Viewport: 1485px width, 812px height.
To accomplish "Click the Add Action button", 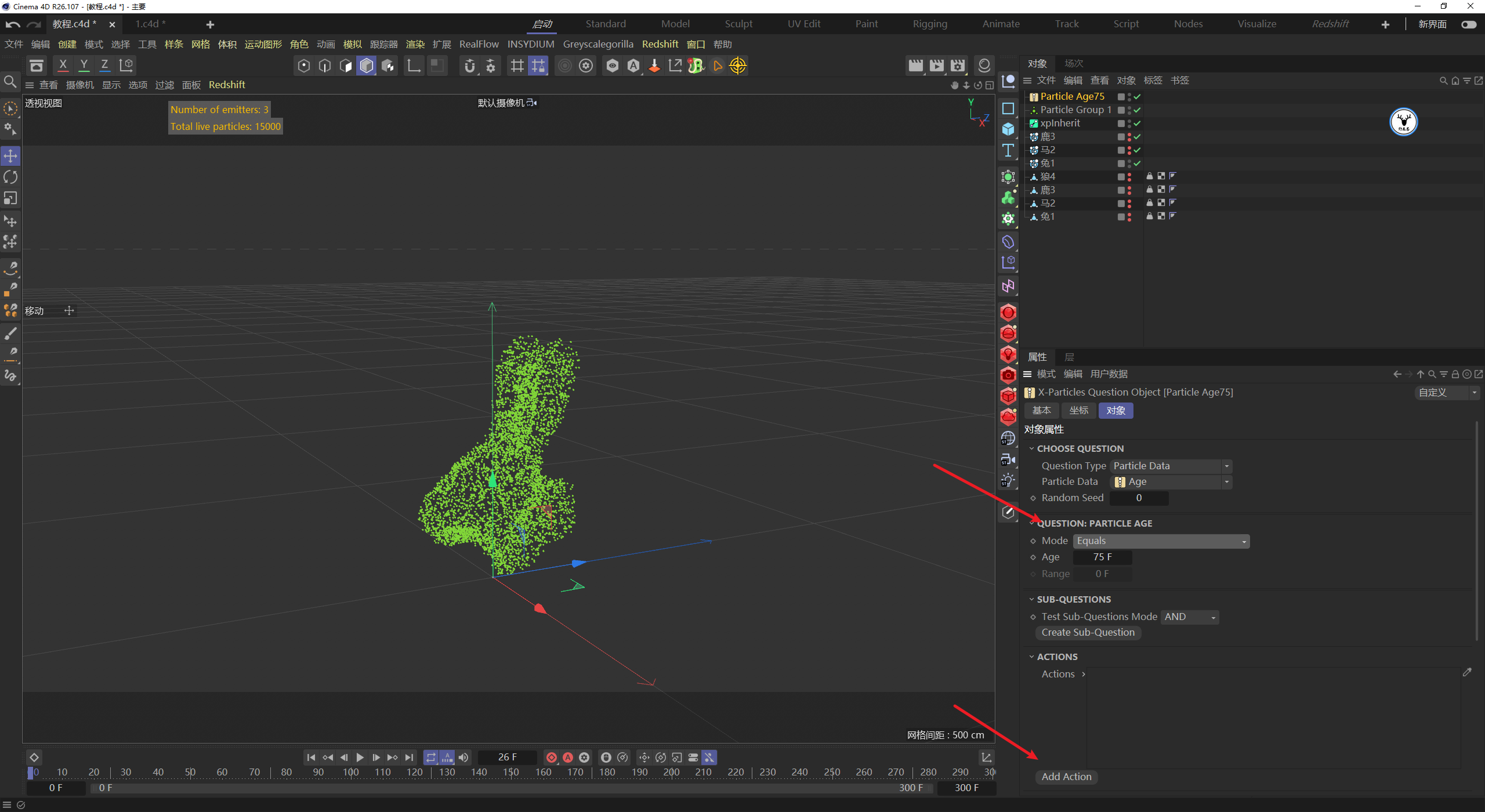I will coord(1066,777).
